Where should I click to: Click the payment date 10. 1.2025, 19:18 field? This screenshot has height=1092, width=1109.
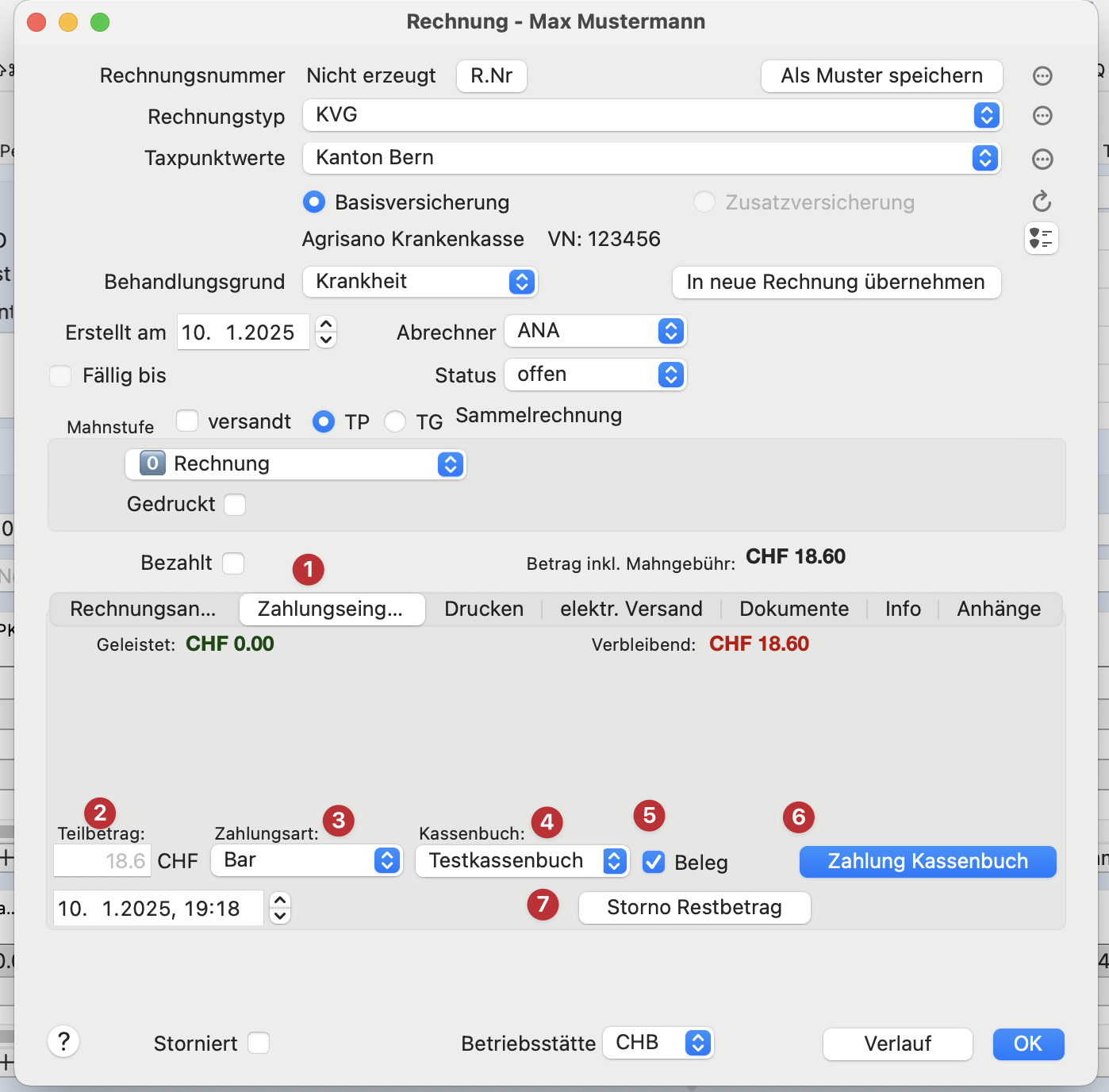tap(159, 909)
